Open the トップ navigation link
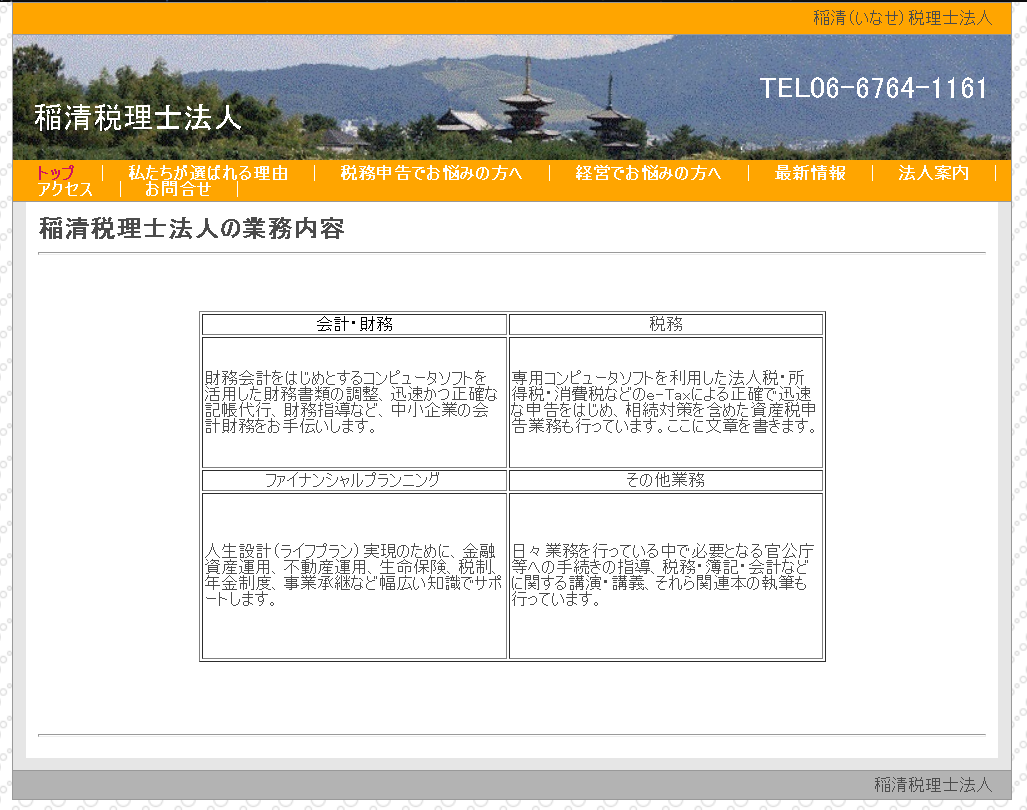Image resolution: width=1027 pixels, height=810 pixels. (x=55, y=173)
